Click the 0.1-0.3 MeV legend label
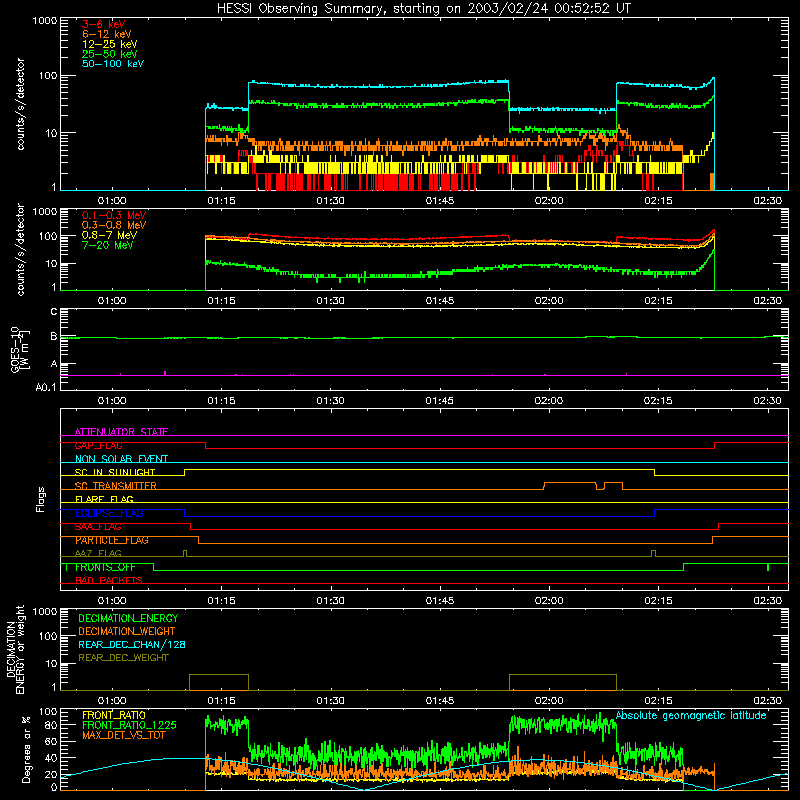This screenshot has width=800, height=800. (x=114, y=215)
